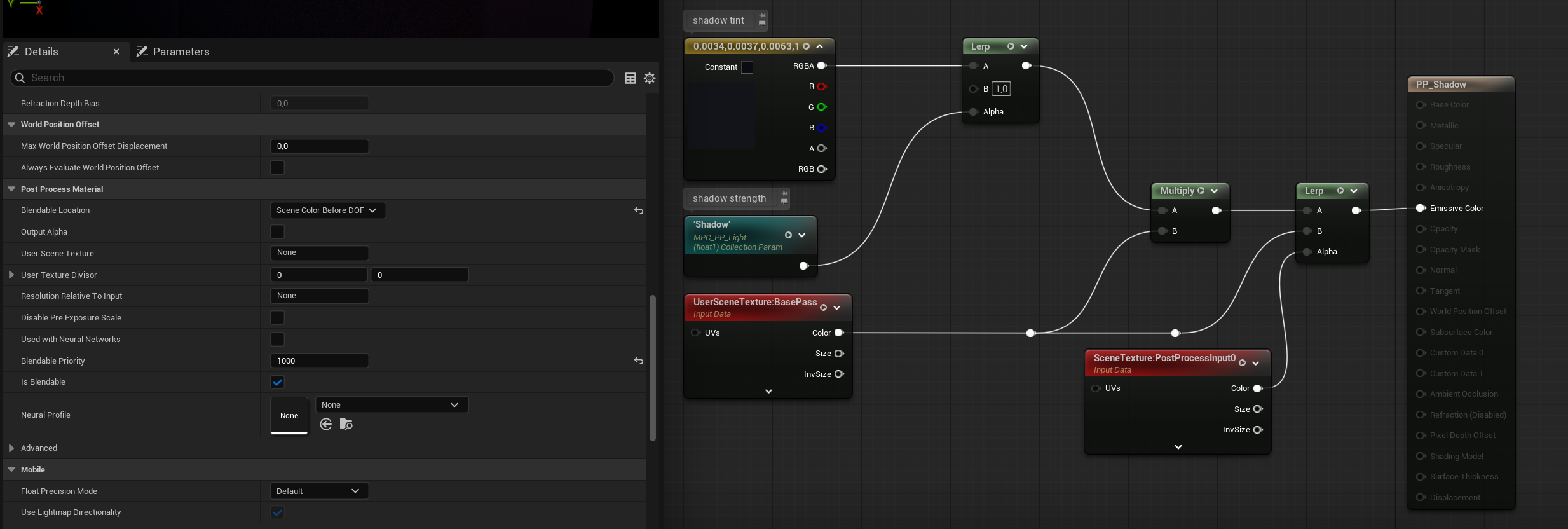Screen dimensions: 1568x529
Task: Open the Blendable Location dropdown
Action: (327, 210)
